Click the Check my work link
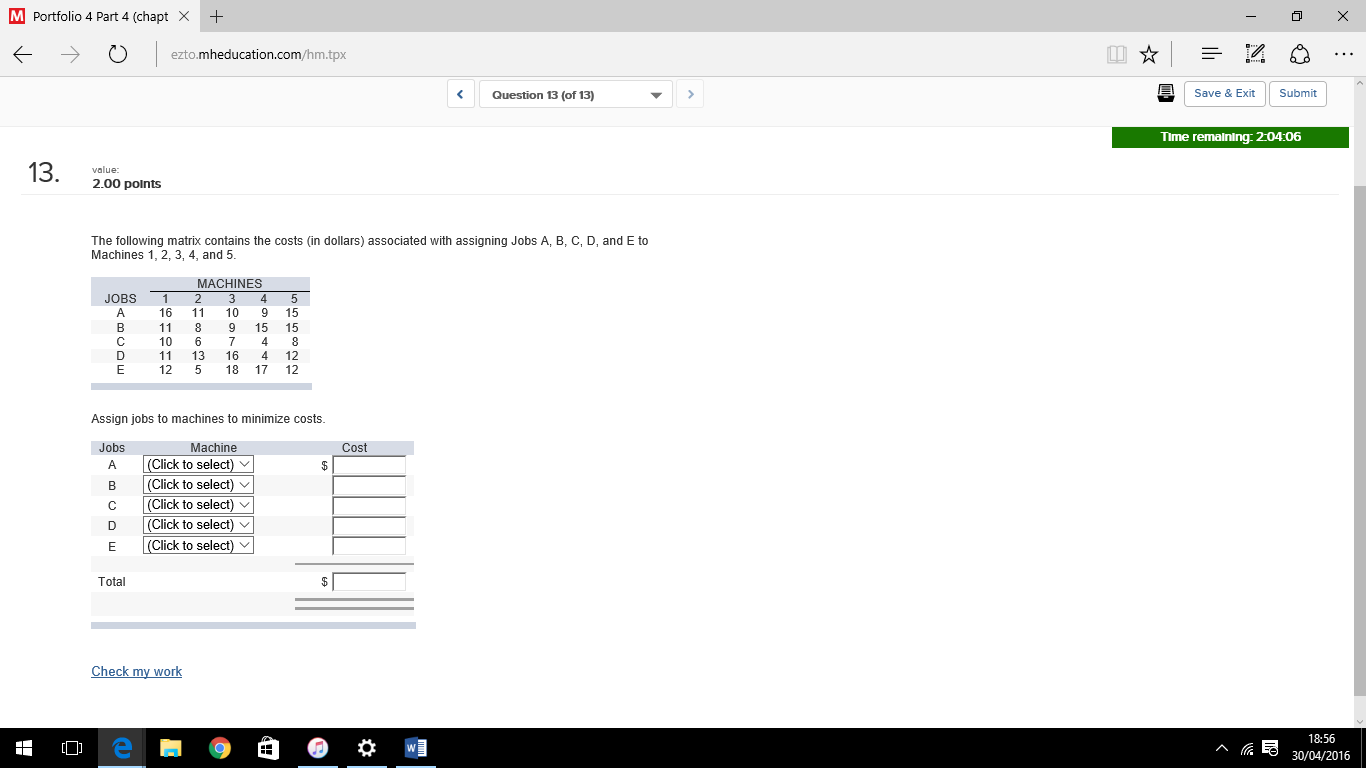The height and width of the screenshot is (768, 1366). click(137, 671)
